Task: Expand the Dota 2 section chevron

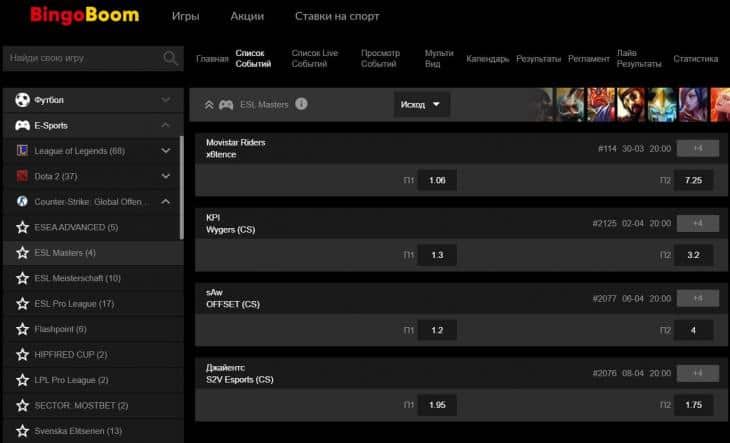Action: pyautogui.click(x=166, y=177)
